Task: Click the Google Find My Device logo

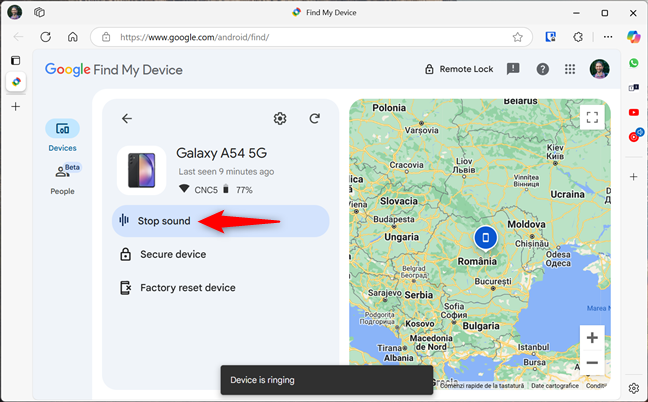Action: pos(114,69)
